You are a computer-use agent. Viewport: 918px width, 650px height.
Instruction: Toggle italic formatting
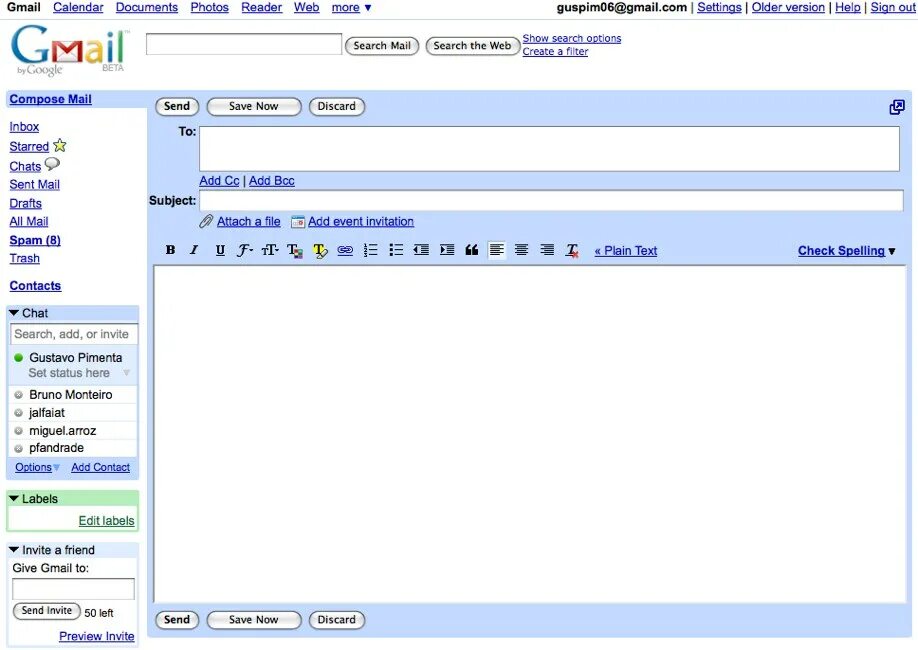coord(194,250)
